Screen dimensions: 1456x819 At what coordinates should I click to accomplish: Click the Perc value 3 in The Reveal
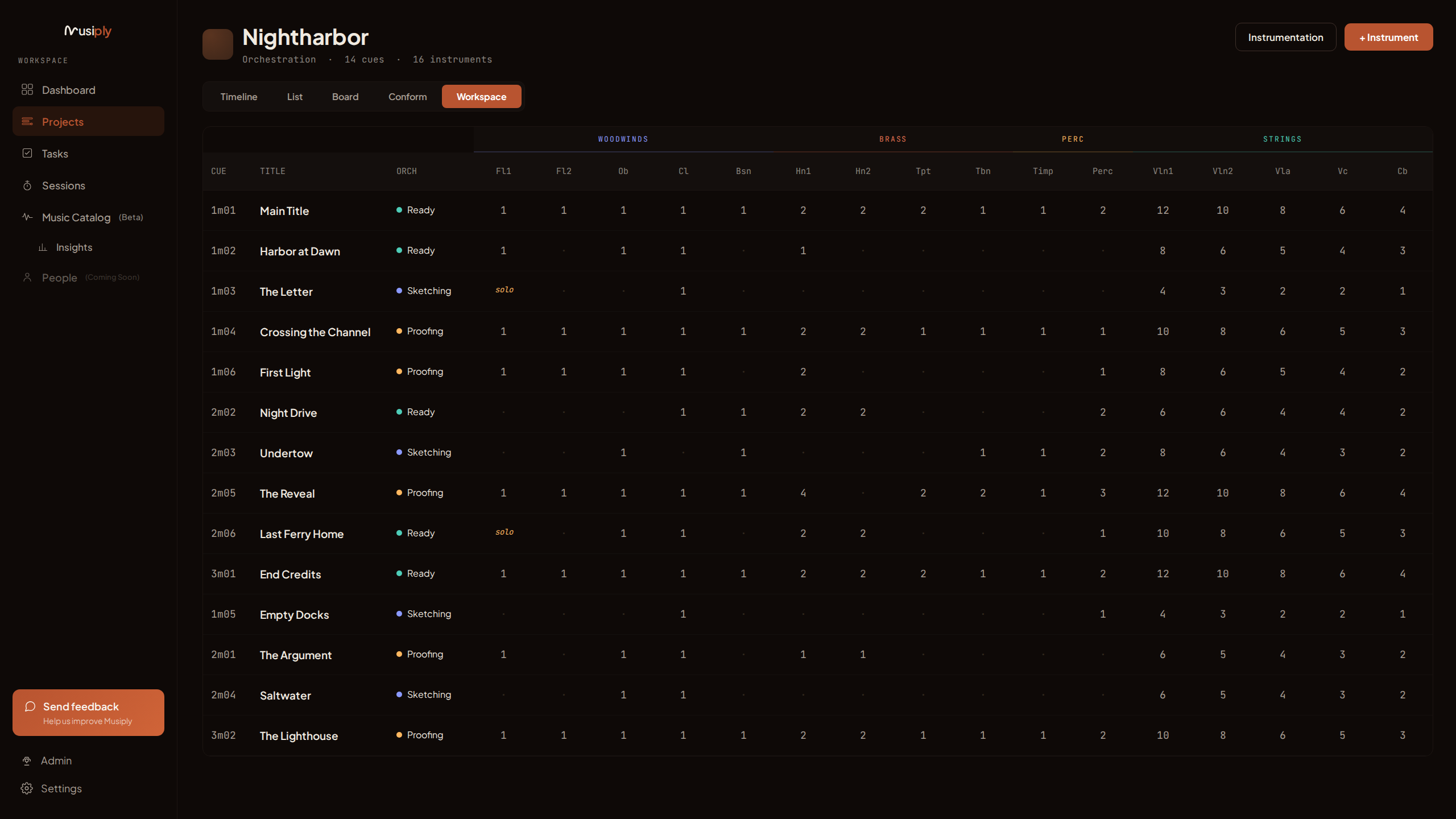(1102, 493)
